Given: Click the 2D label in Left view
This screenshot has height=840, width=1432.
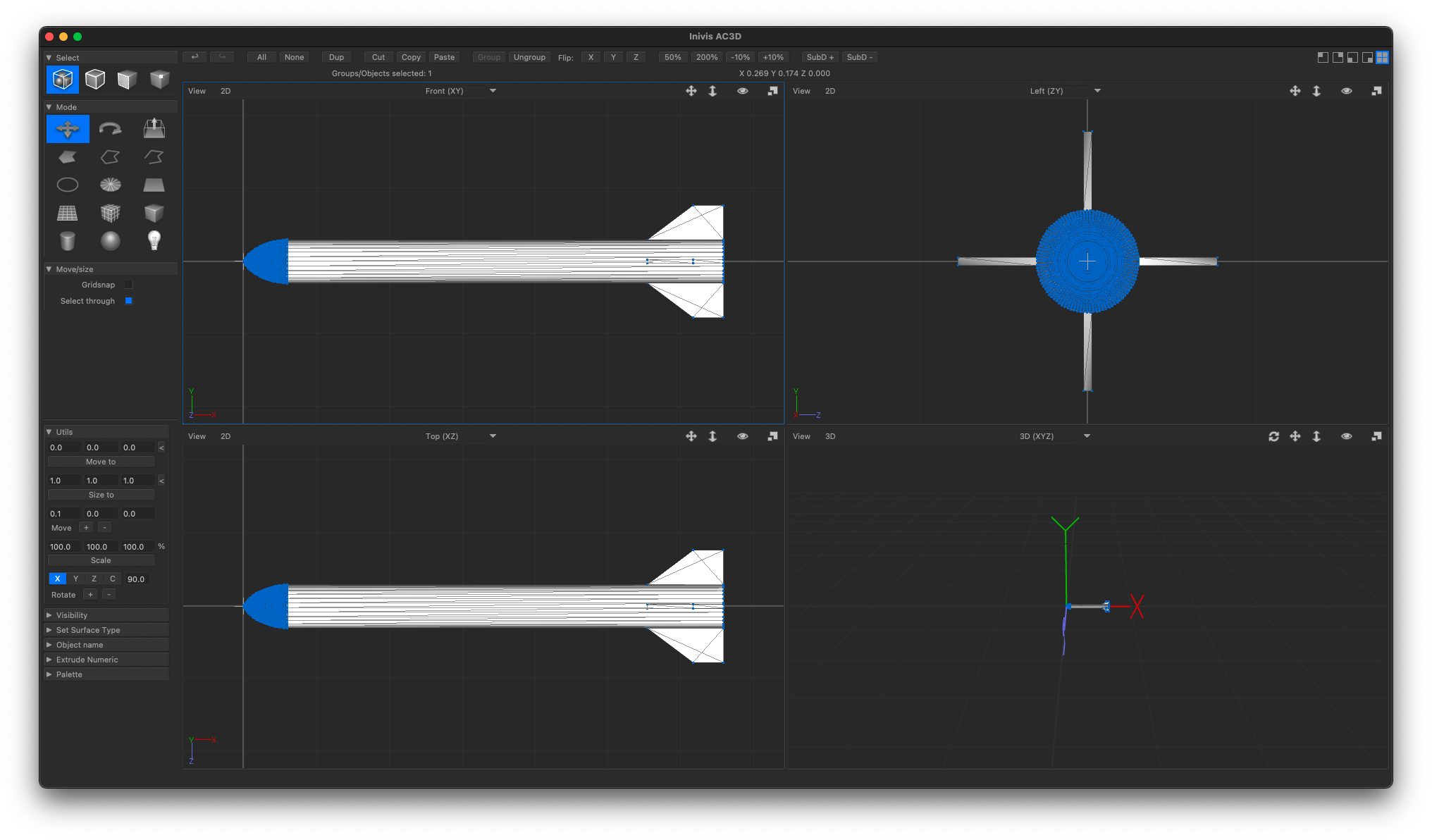Looking at the screenshot, I should coord(830,91).
